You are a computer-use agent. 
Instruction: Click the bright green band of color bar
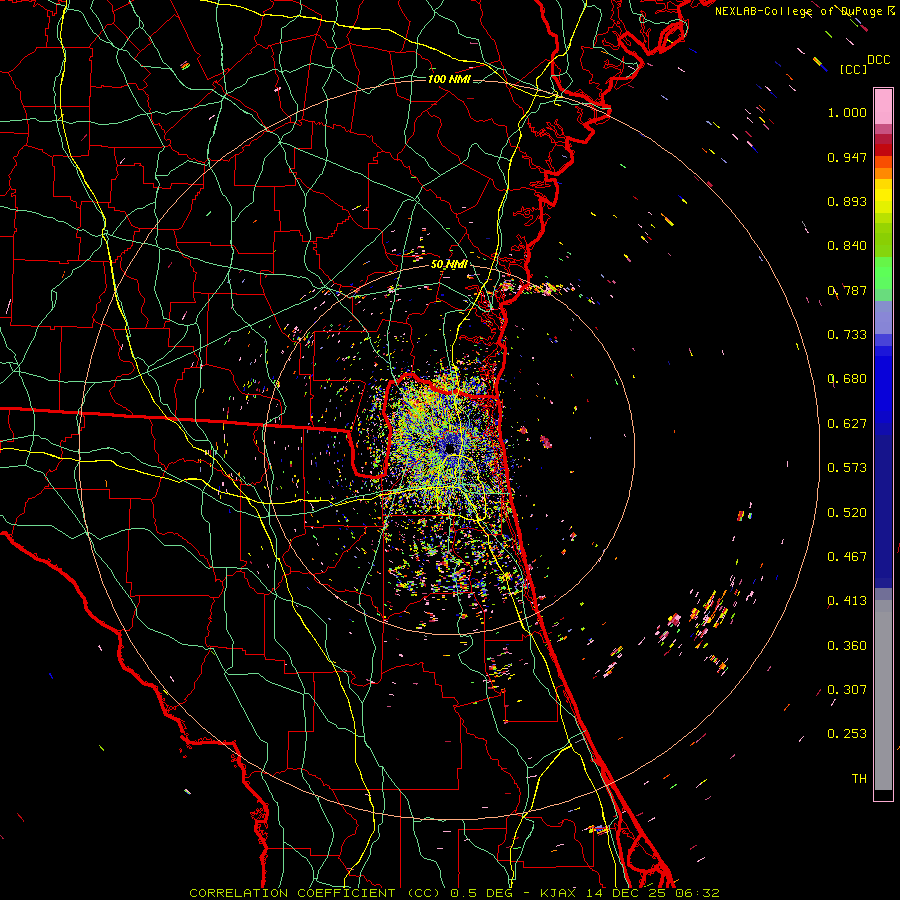(x=883, y=273)
